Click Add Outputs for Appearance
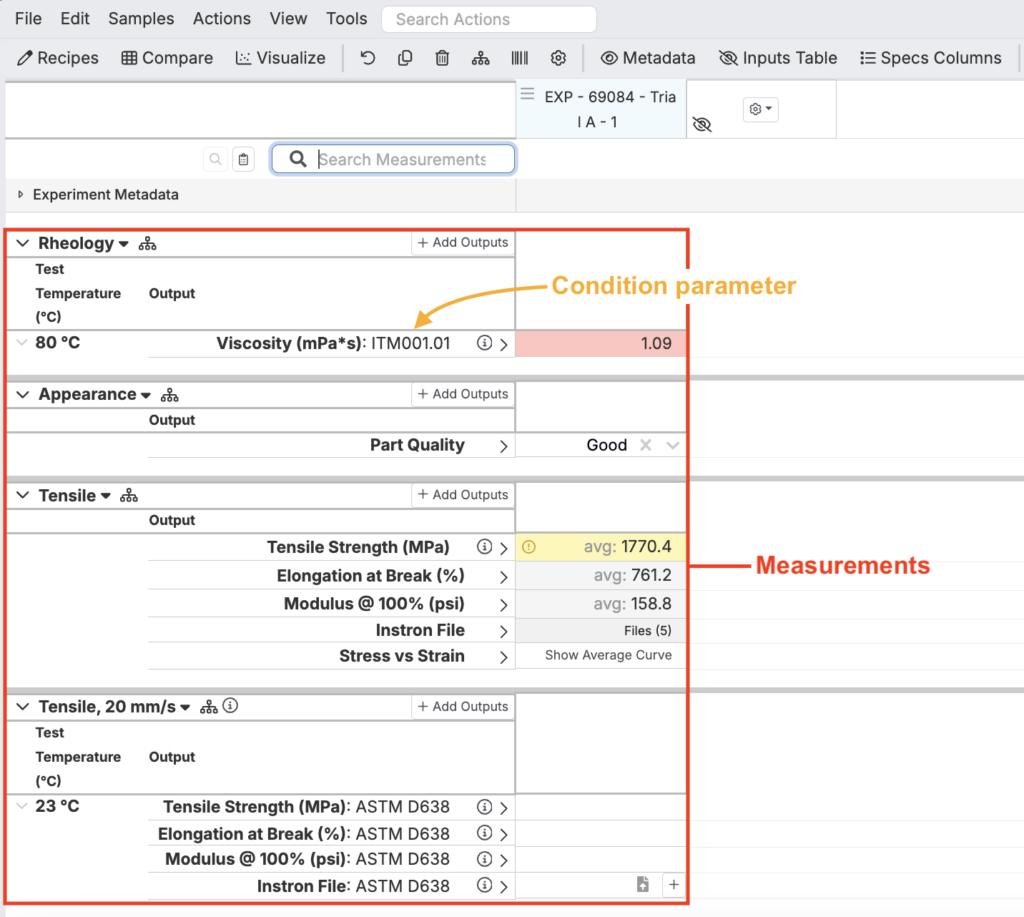 [x=463, y=394]
